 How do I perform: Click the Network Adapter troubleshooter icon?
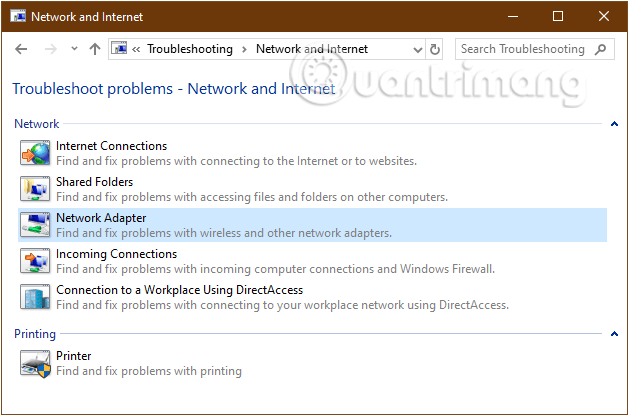[x=35, y=225]
